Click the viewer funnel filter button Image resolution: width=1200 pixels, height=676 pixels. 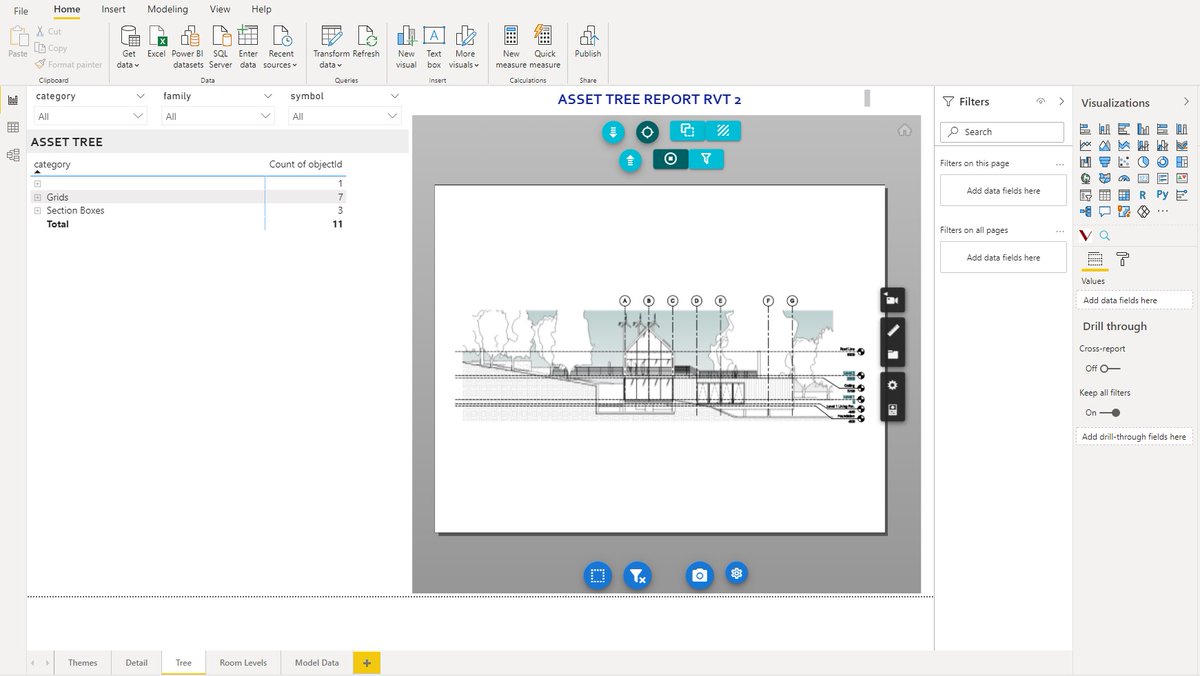tap(706, 159)
